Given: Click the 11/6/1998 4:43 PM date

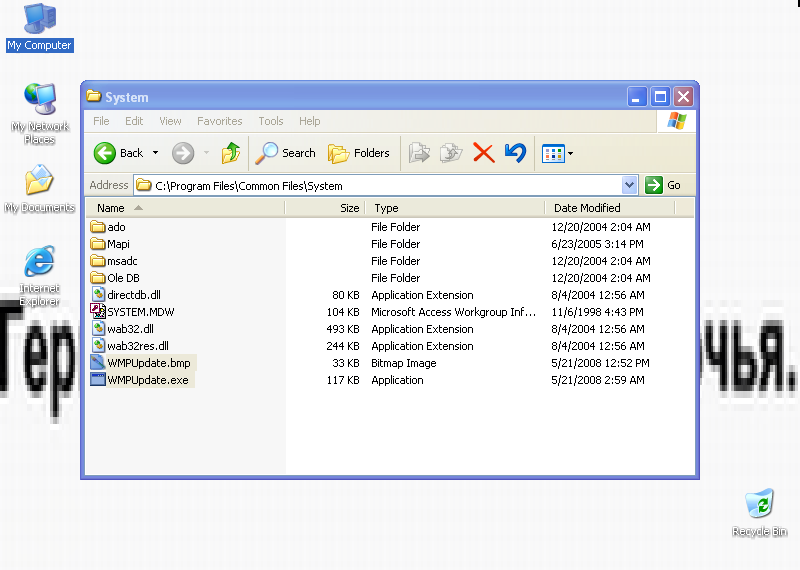Looking at the screenshot, I should pyautogui.click(x=597, y=312).
